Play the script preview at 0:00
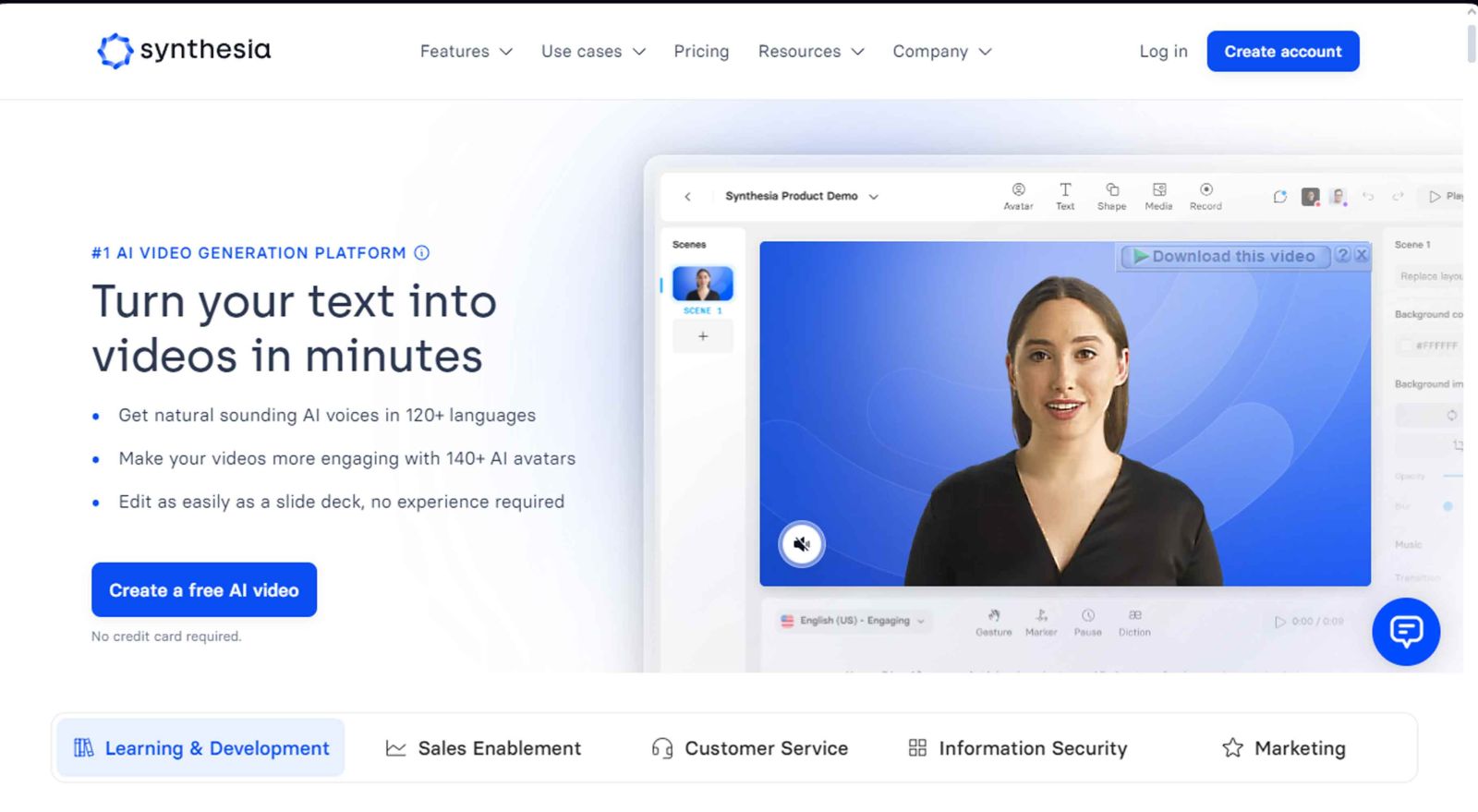The image size is (1478, 812). pos(1280,622)
